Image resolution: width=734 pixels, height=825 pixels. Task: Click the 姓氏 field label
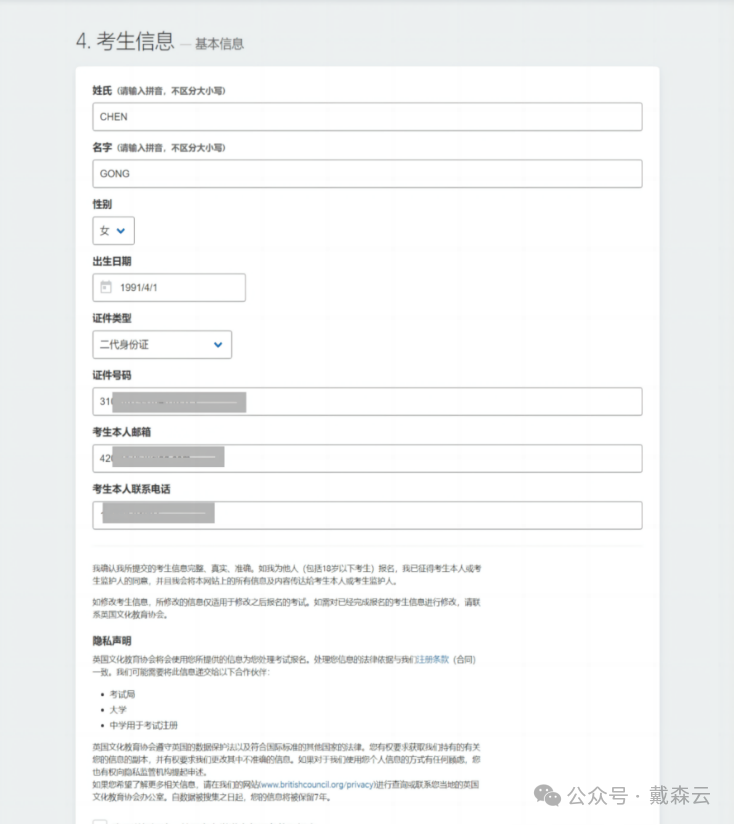102,90
